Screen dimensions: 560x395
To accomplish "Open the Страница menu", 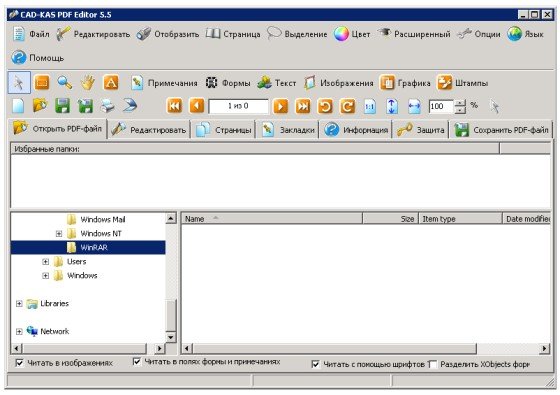I will 233,34.
